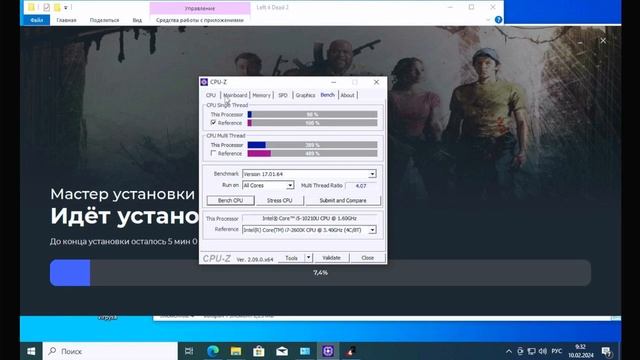The height and width of the screenshot is (360, 640).
Task: Launch Microsoft Edge from the taskbar
Action: tap(213, 351)
